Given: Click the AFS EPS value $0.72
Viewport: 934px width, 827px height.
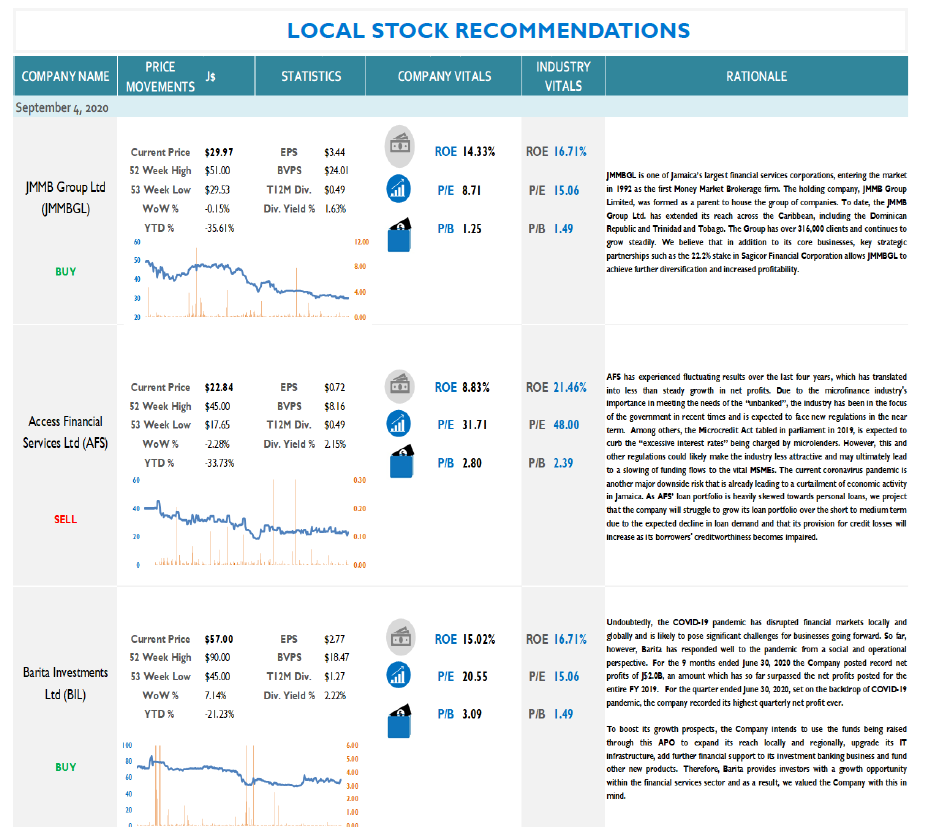Looking at the screenshot, I should click(334, 387).
